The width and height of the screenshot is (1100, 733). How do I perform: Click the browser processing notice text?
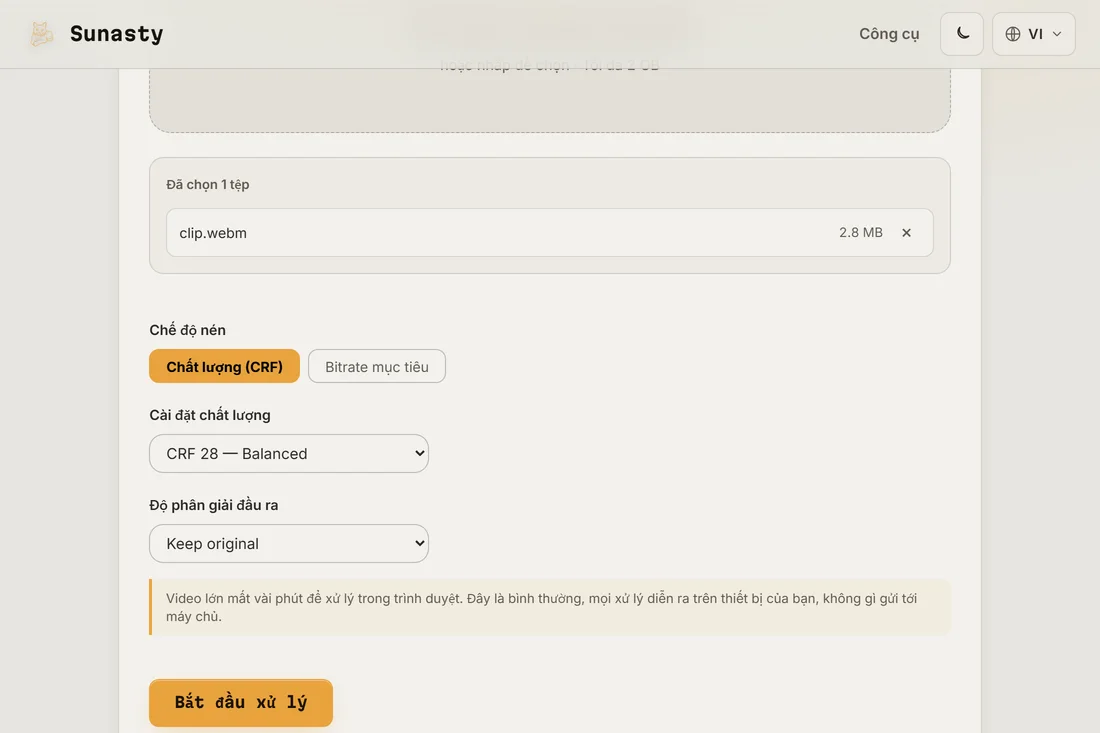click(542, 607)
